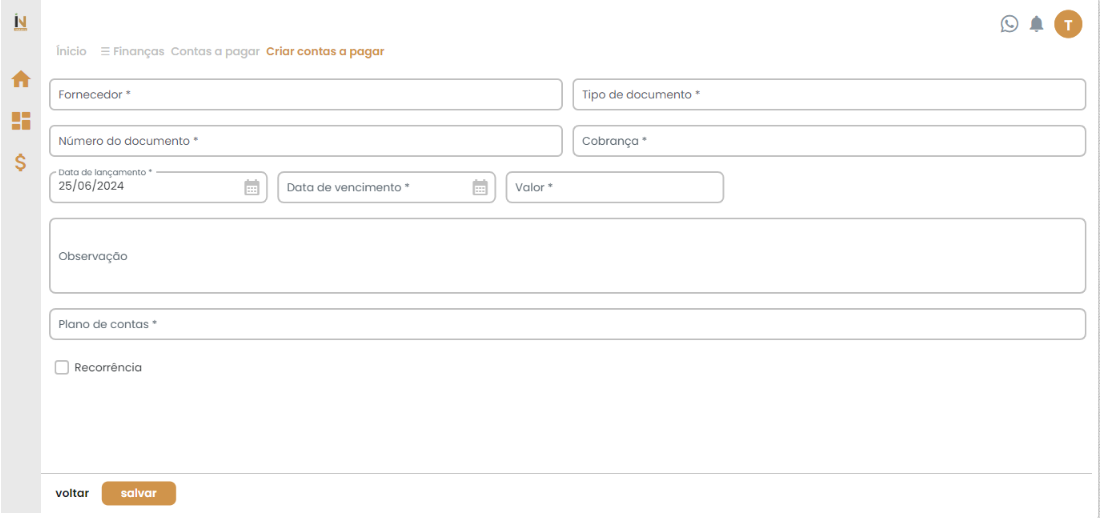The image size is (1100, 518).
Task: Open the Home icon in sidebar
Action: coord(20,79)
